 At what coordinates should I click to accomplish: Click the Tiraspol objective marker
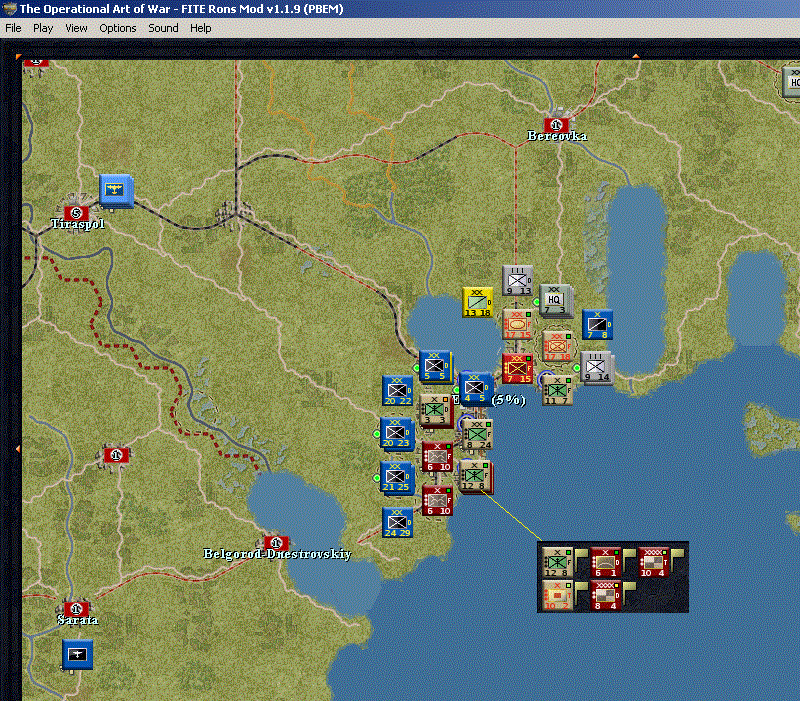click(77, 213)
